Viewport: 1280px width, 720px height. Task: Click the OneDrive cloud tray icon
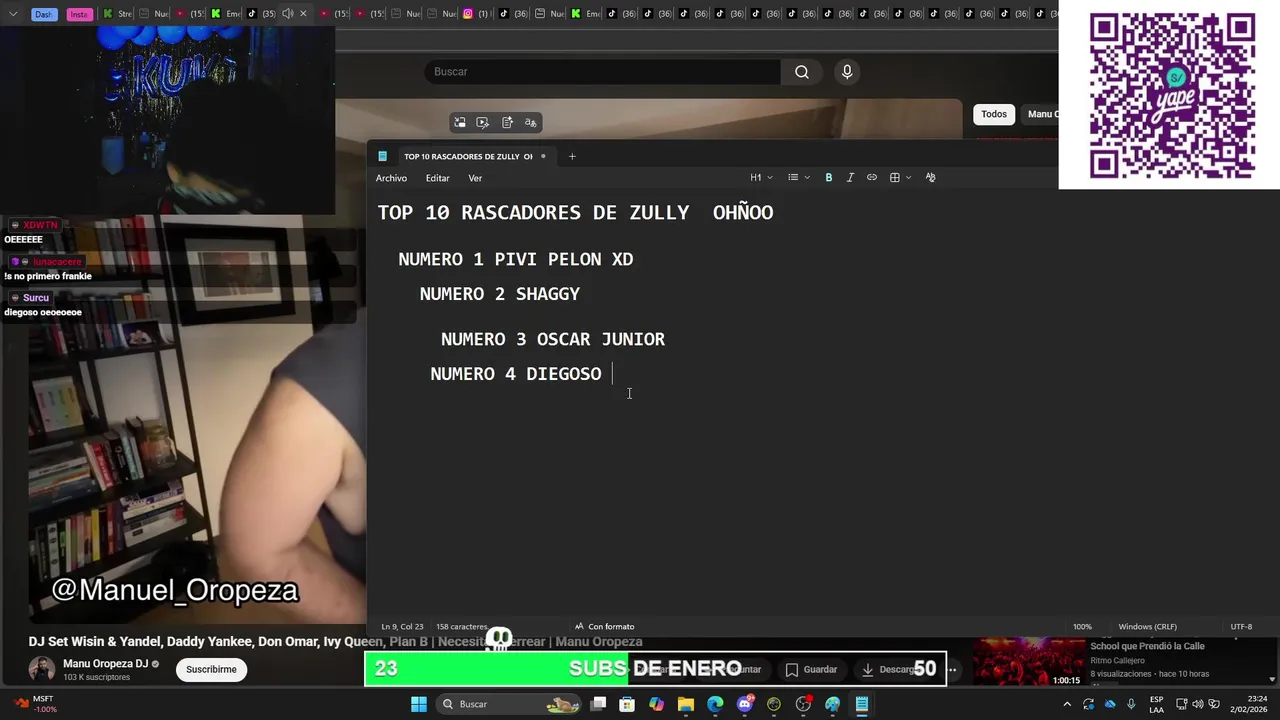point(1110,704)
